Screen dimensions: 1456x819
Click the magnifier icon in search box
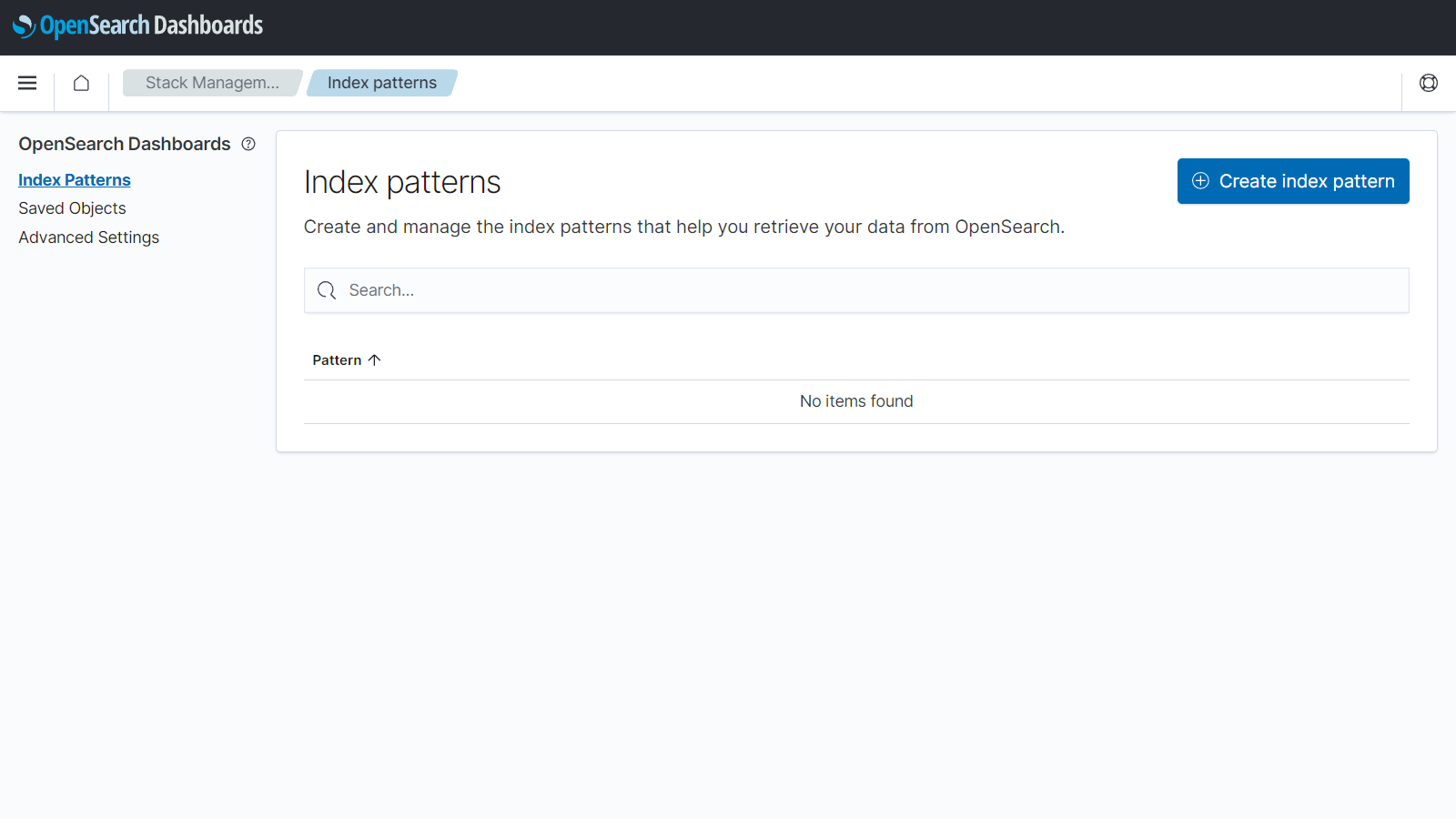click(327, 290)
